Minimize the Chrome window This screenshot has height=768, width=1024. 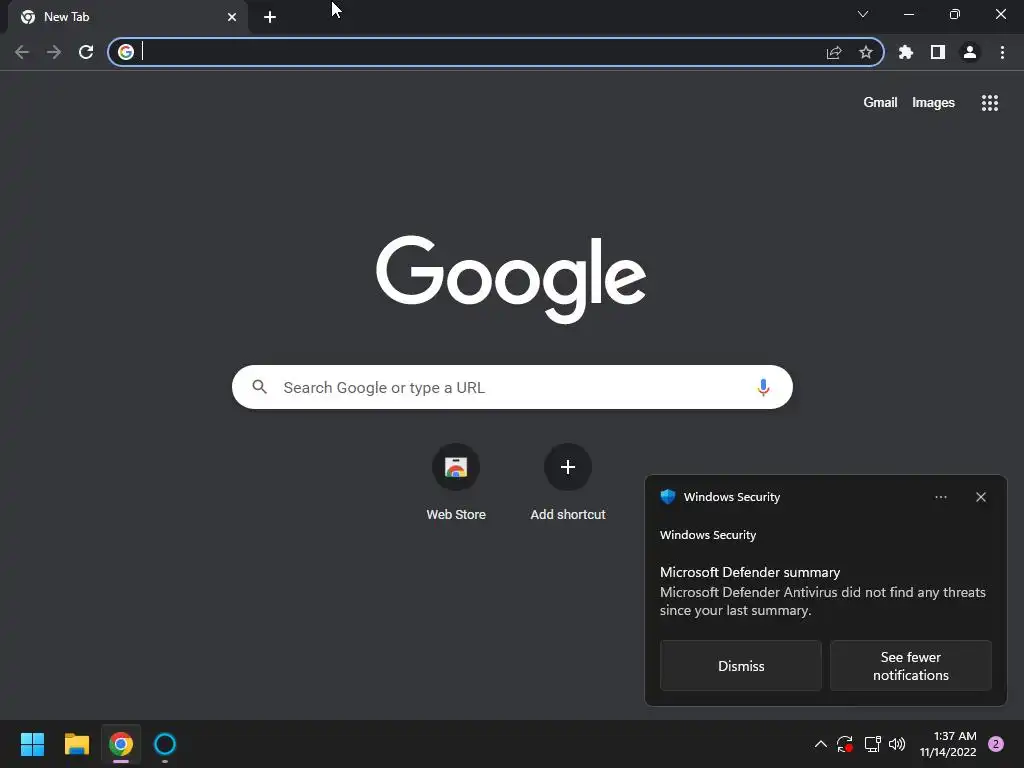pyautogui.click(x=908, y=14)
